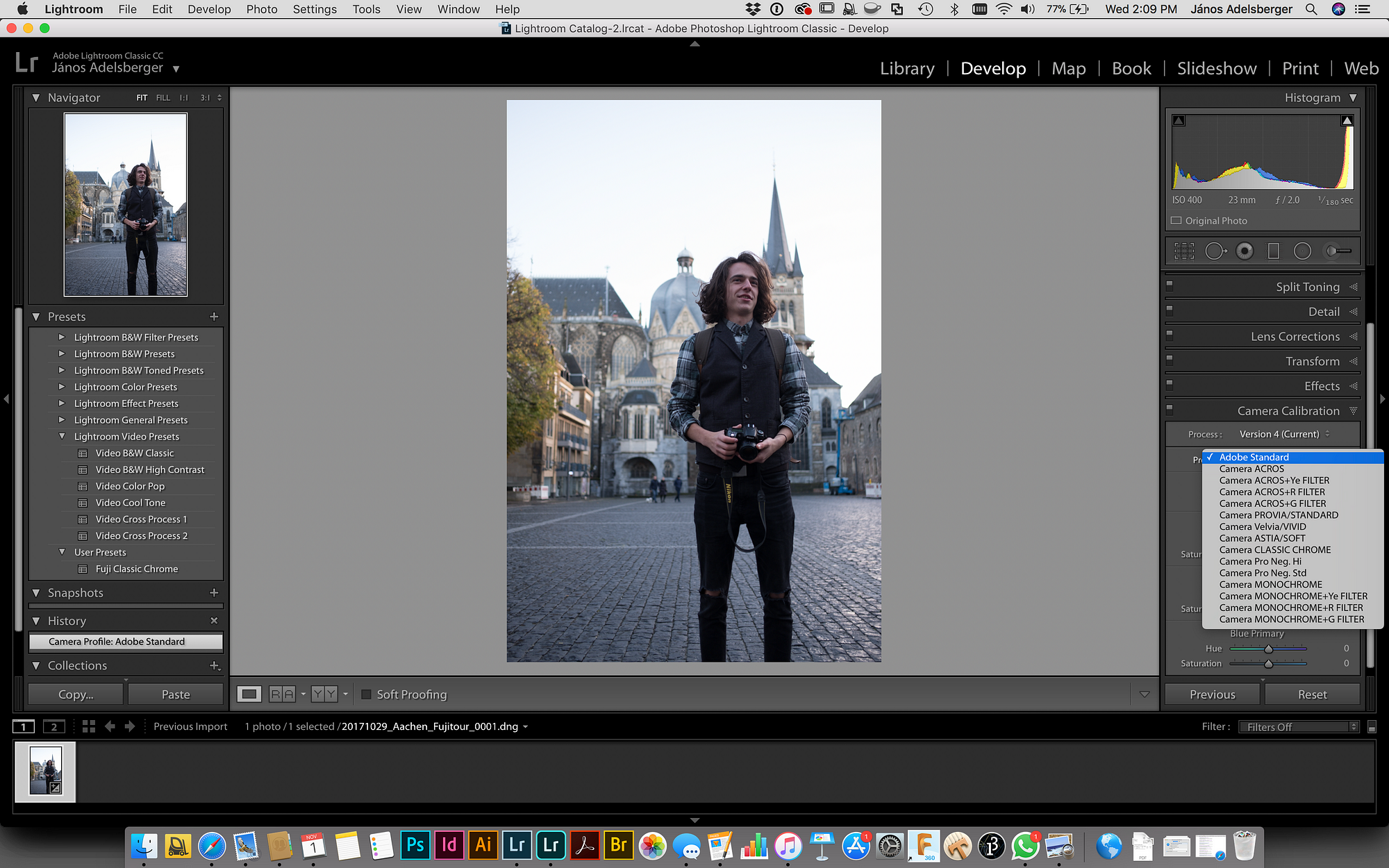1389x868 pixels.
Task: Open second window display button 2
Action: pos(53,726)
